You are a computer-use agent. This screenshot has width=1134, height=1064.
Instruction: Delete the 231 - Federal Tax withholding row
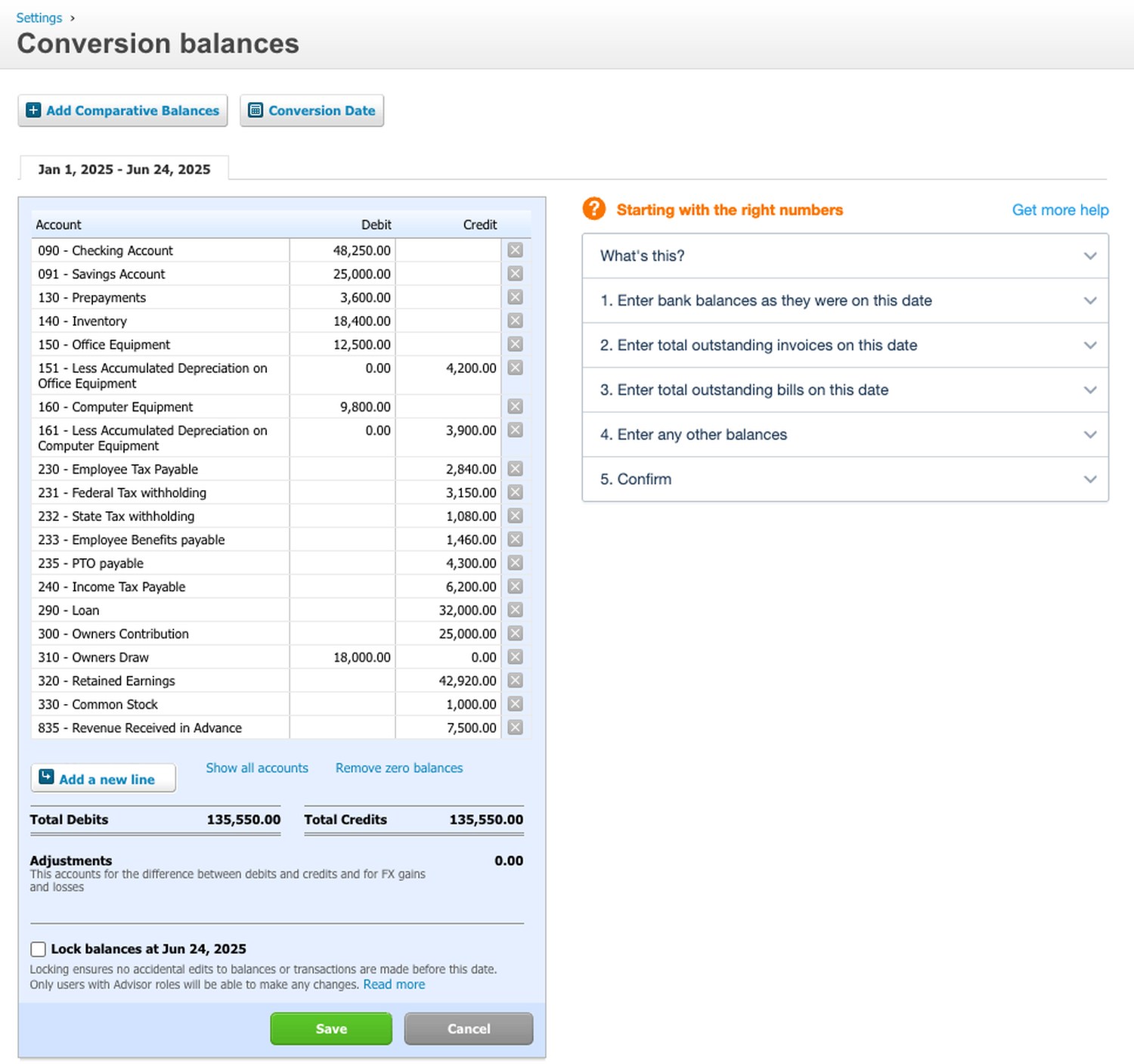coord(516,492)
